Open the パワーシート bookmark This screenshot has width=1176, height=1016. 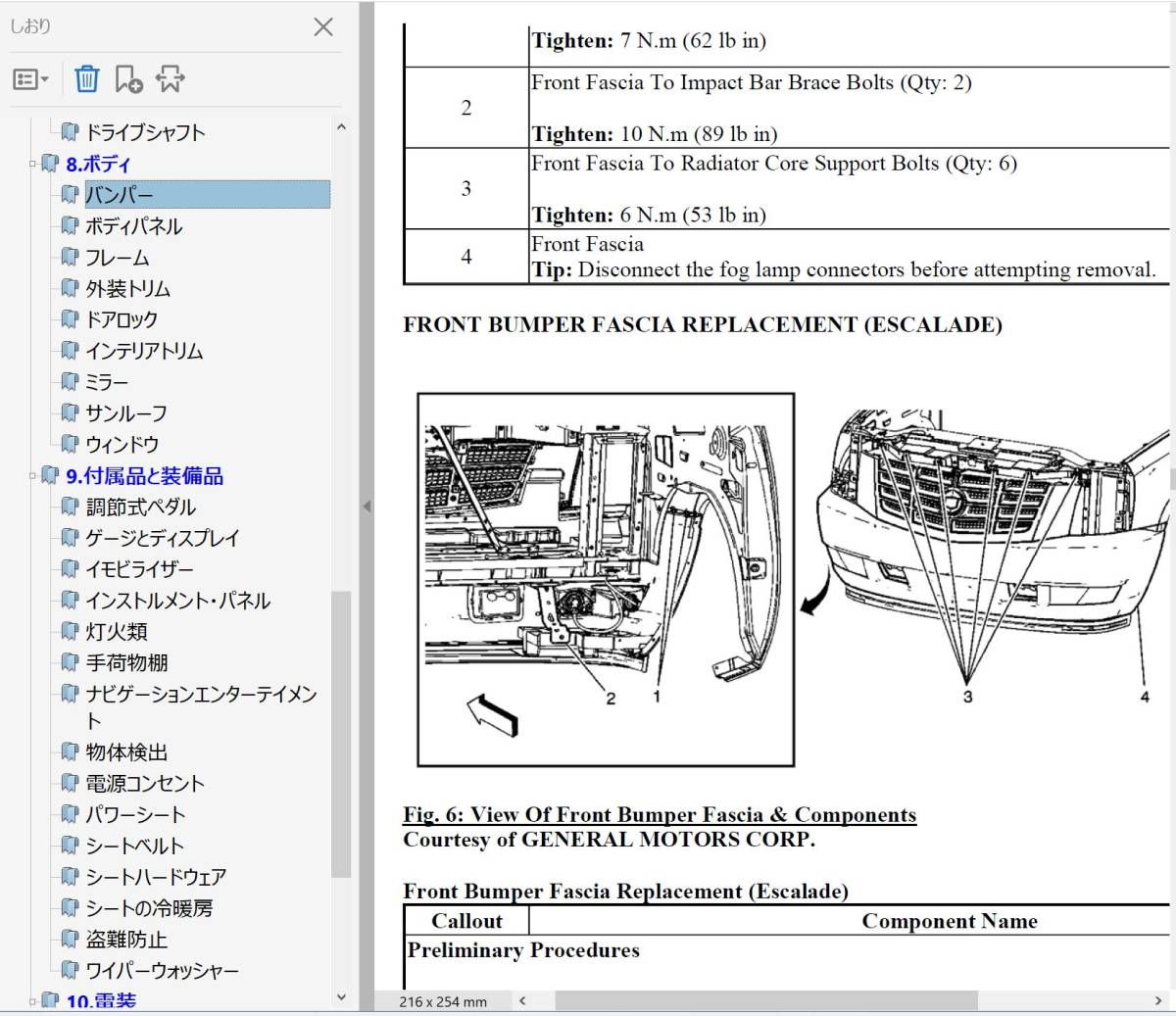tap(135, 815)
